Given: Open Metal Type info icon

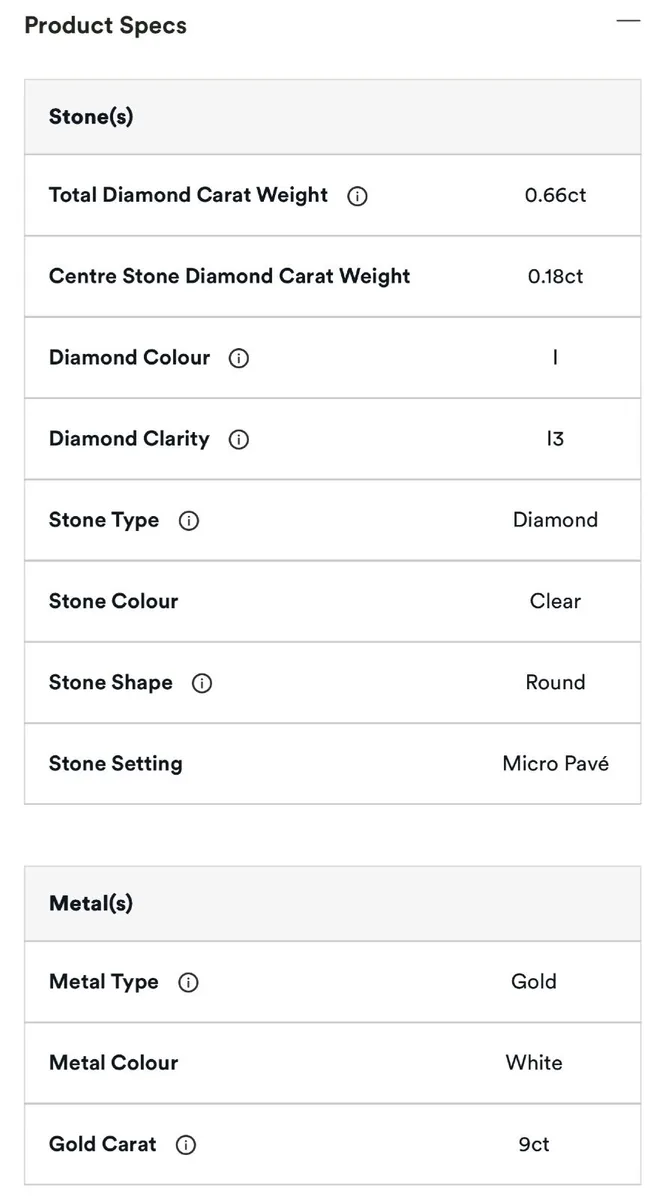Looking at the screenshot, I should tap(188, 983).
